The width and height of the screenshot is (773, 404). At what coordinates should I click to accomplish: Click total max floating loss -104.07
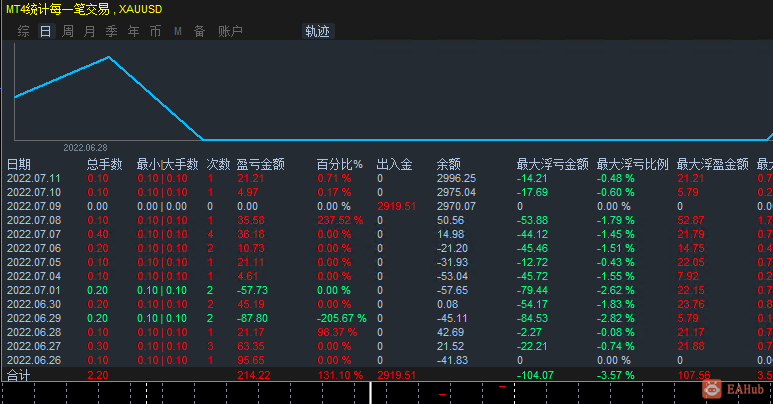click(535, 375)
